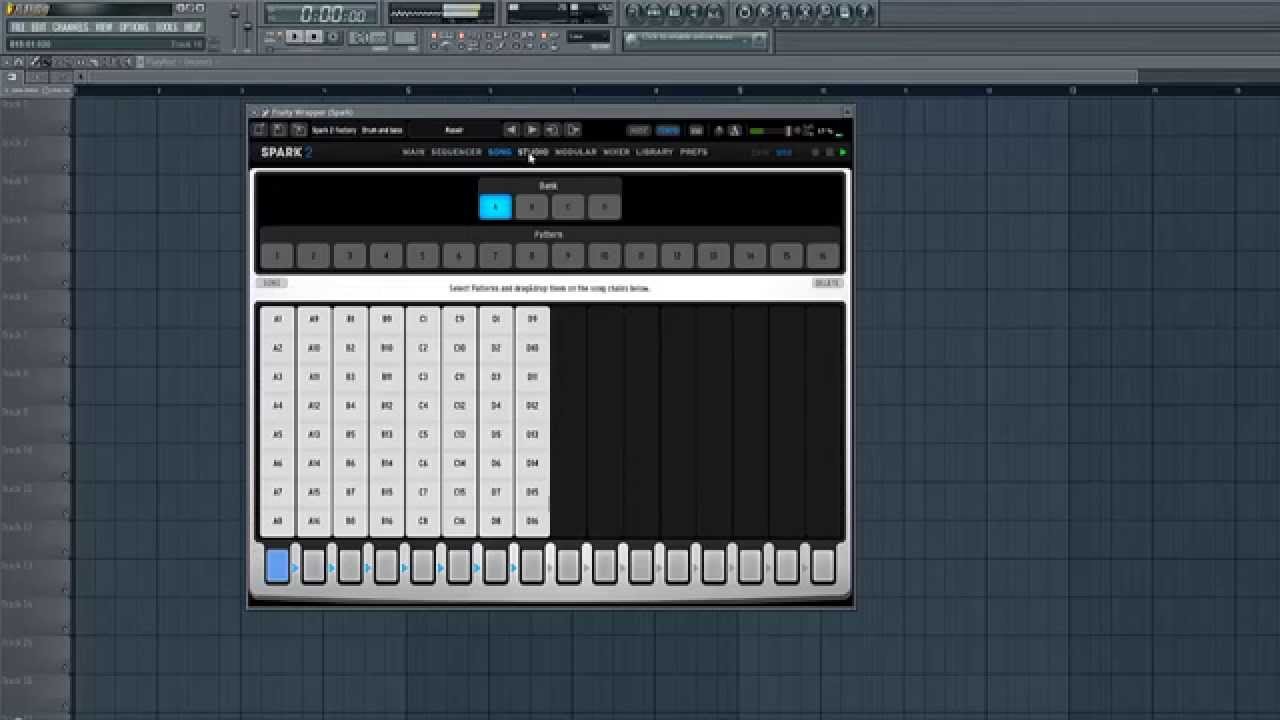Open the PREFS tab

[693, 152]
